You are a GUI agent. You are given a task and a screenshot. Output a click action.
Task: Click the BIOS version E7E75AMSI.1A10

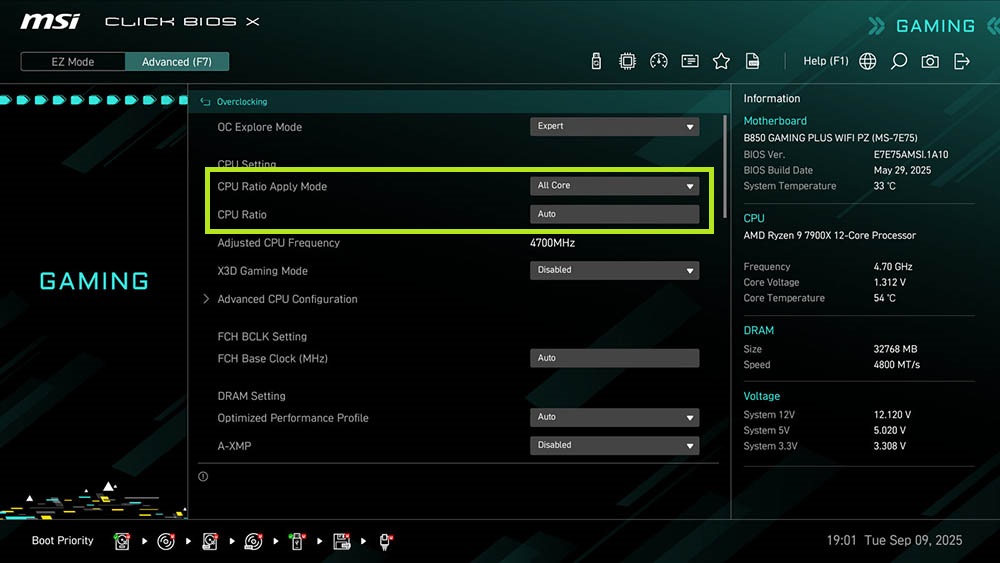[x=911, y=154]
